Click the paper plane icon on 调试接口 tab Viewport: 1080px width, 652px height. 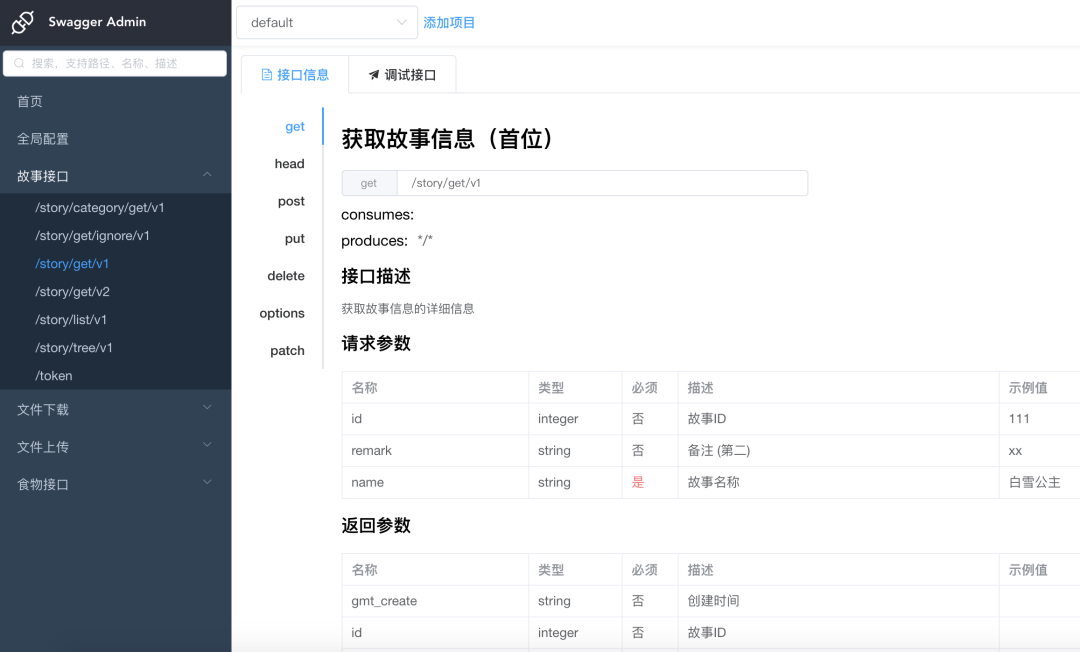[x=374, y=75]
